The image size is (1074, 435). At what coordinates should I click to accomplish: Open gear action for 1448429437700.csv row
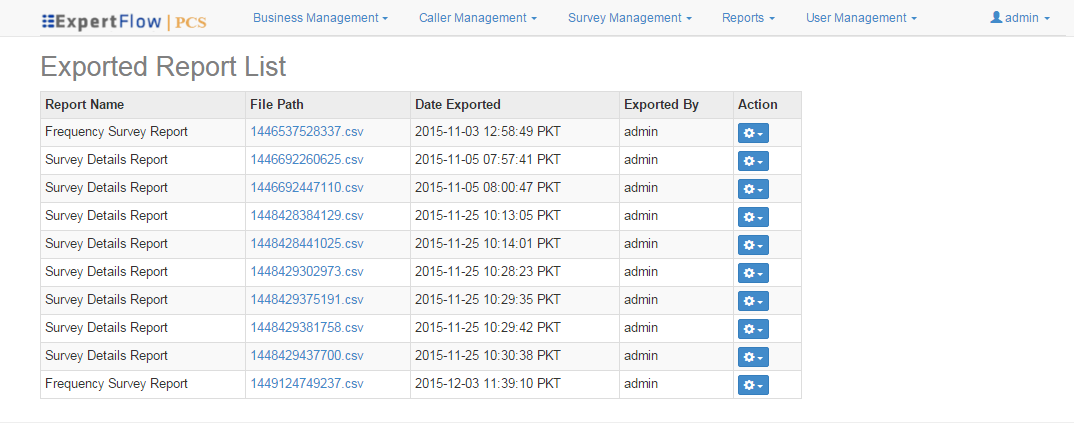pyautogui.click(x=753, y=357)
